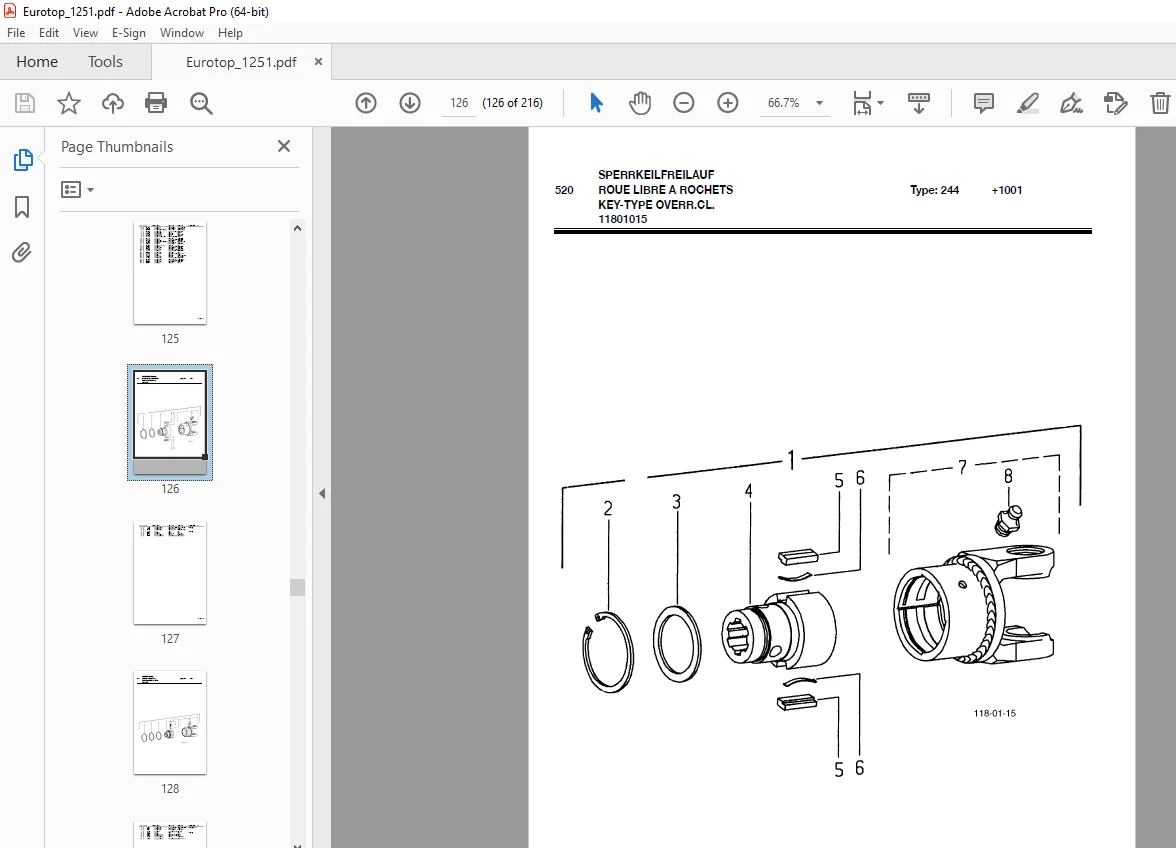
Task: Click the Delete trash icon
Action: click(x=1160, y=103)
